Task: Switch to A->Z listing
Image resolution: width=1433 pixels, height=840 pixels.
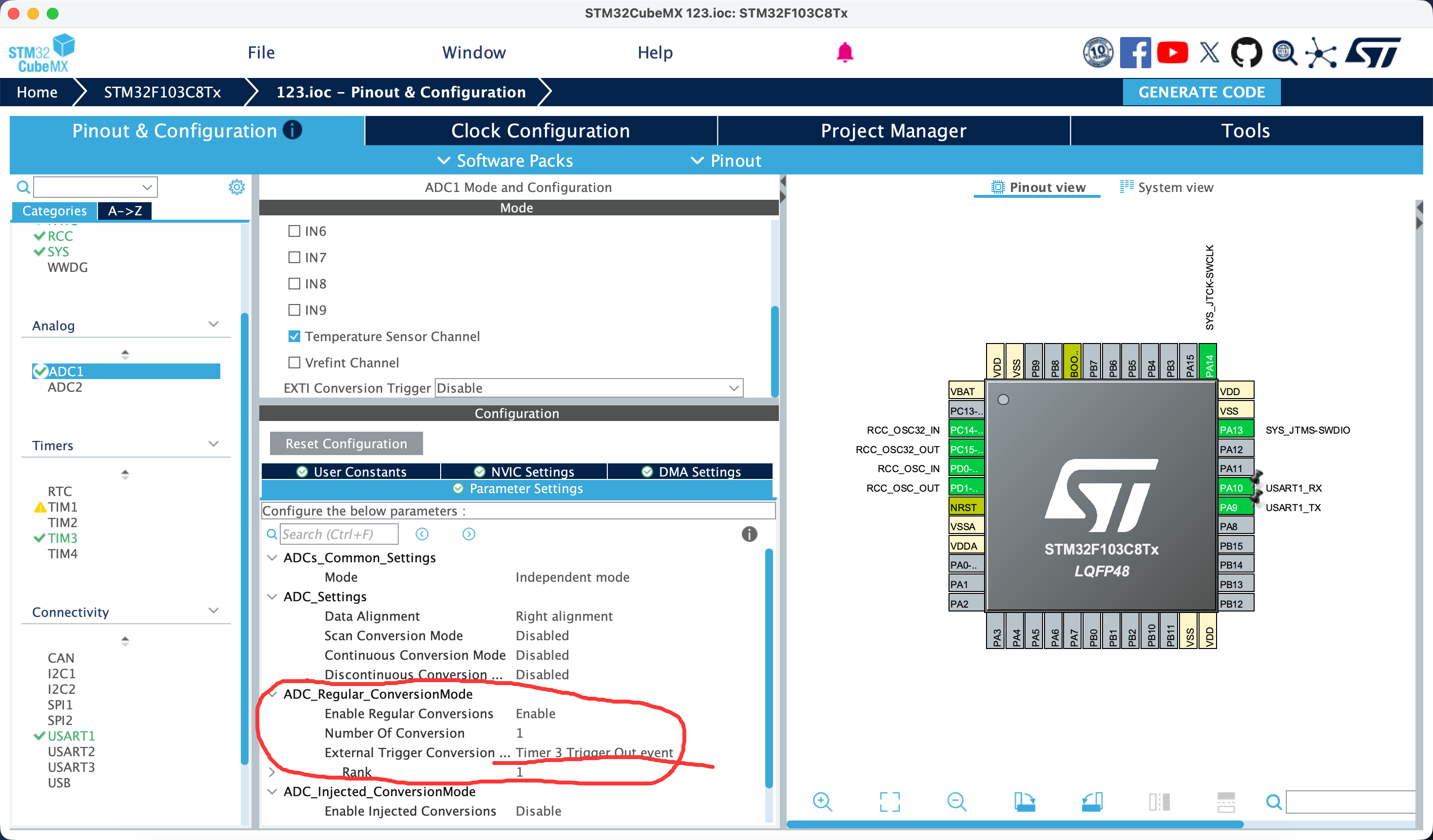Action: click(x=125, y=211)
